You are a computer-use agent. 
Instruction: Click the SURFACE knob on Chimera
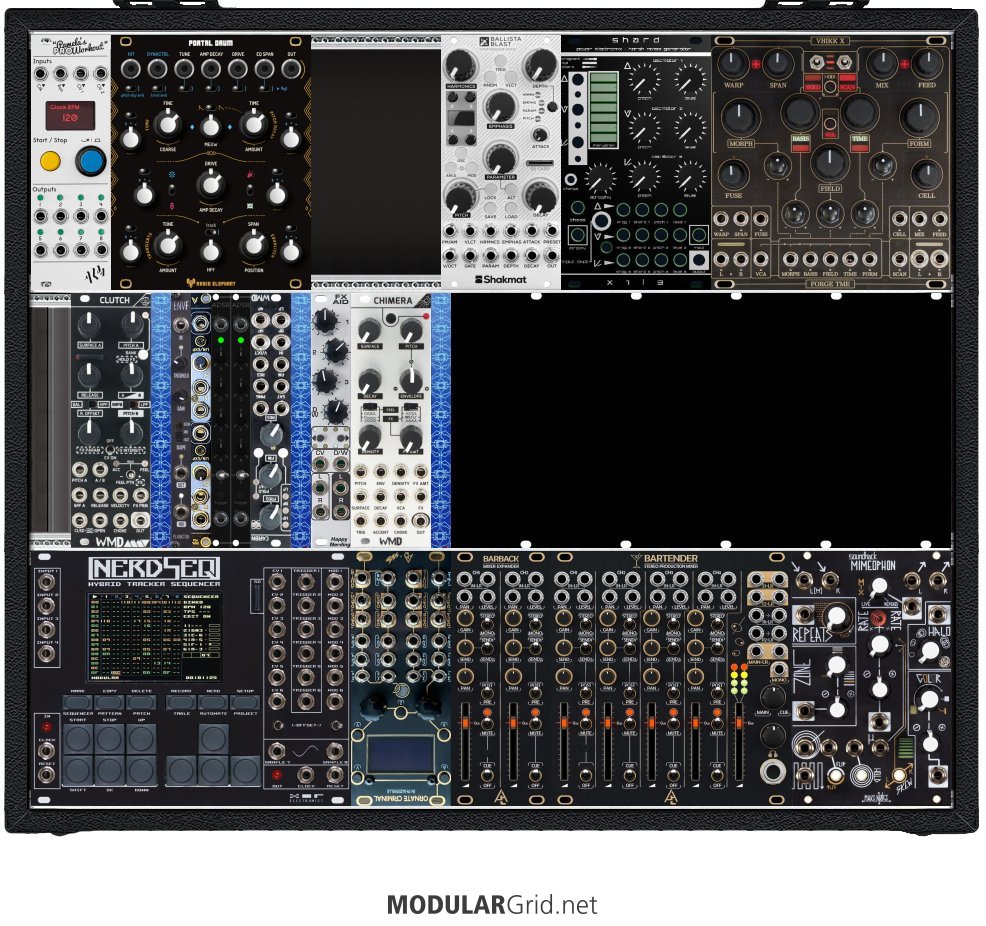point(370,329)
